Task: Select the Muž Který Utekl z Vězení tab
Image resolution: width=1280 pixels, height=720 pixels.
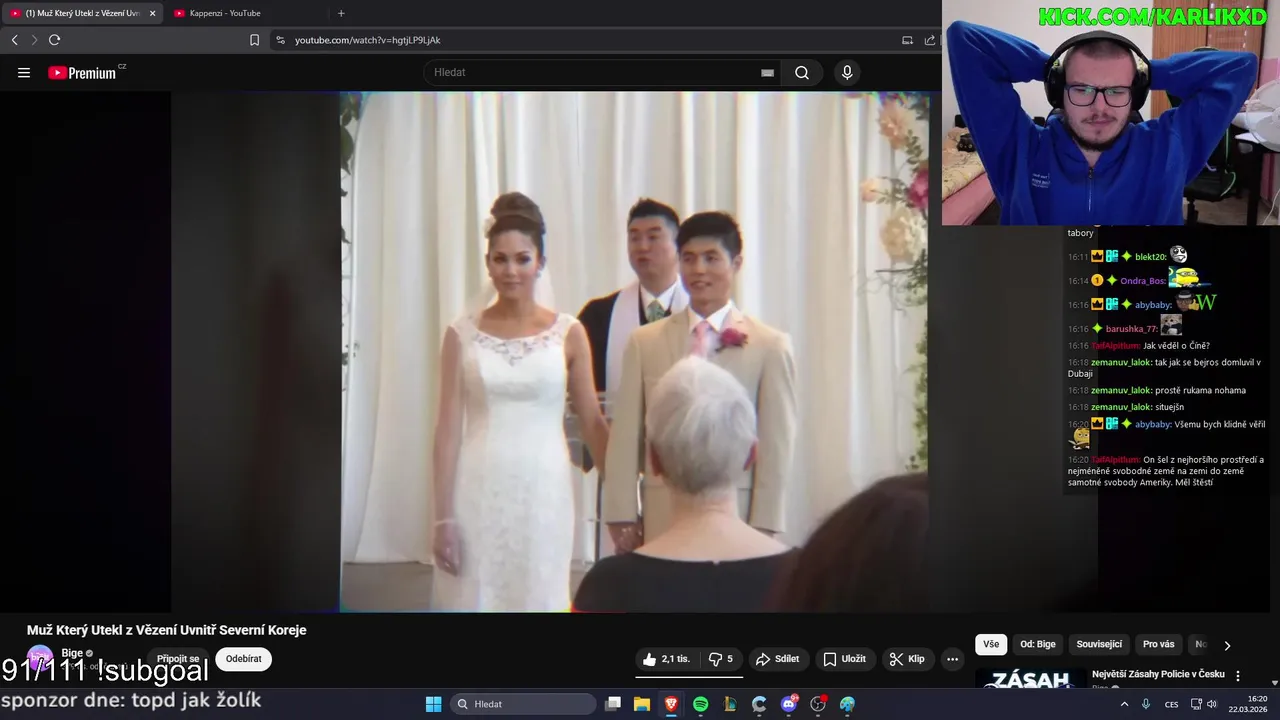Action: 82,13
